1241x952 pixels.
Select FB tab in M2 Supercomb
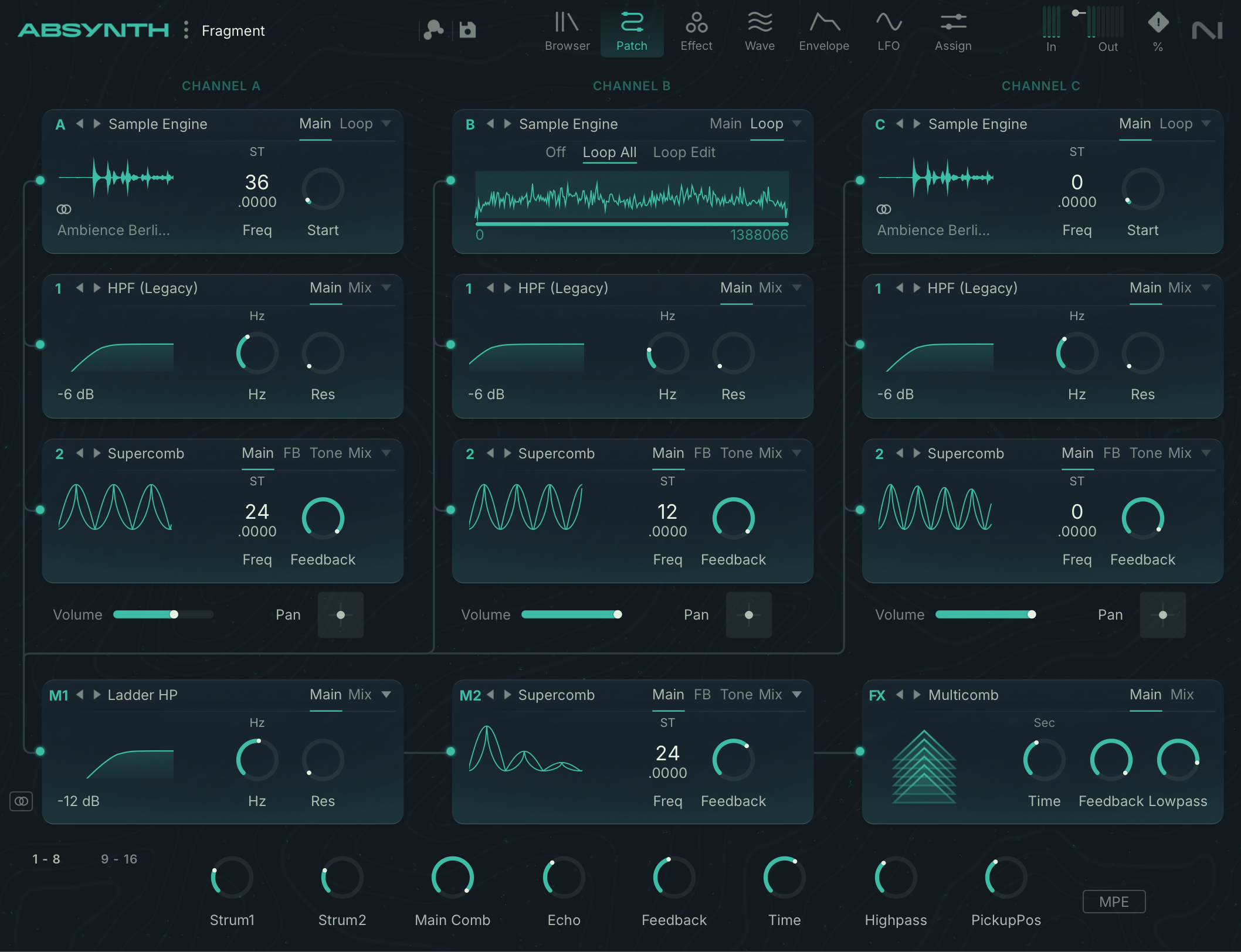[x=702, y=695]
